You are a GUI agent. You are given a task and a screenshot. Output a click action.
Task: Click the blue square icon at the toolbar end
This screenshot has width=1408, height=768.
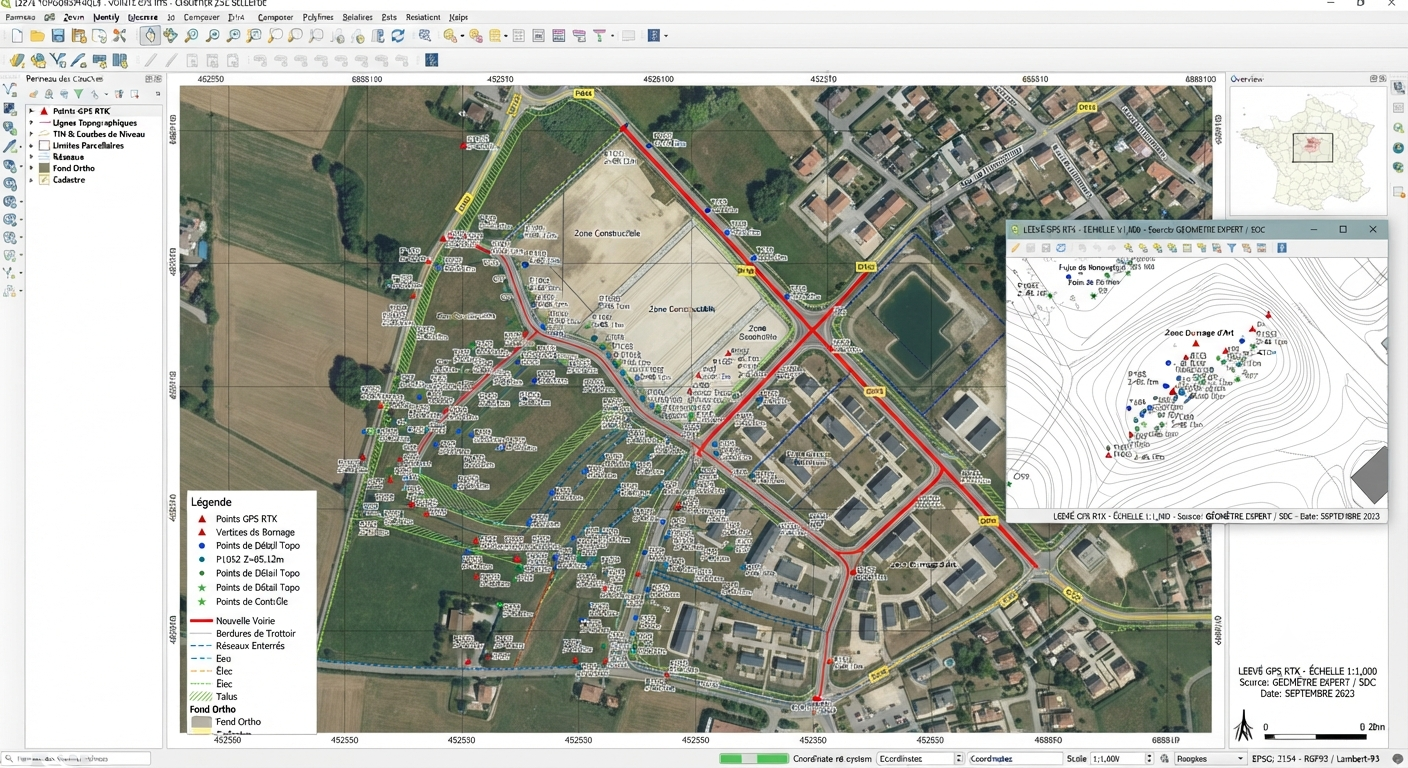pos(653,36)
